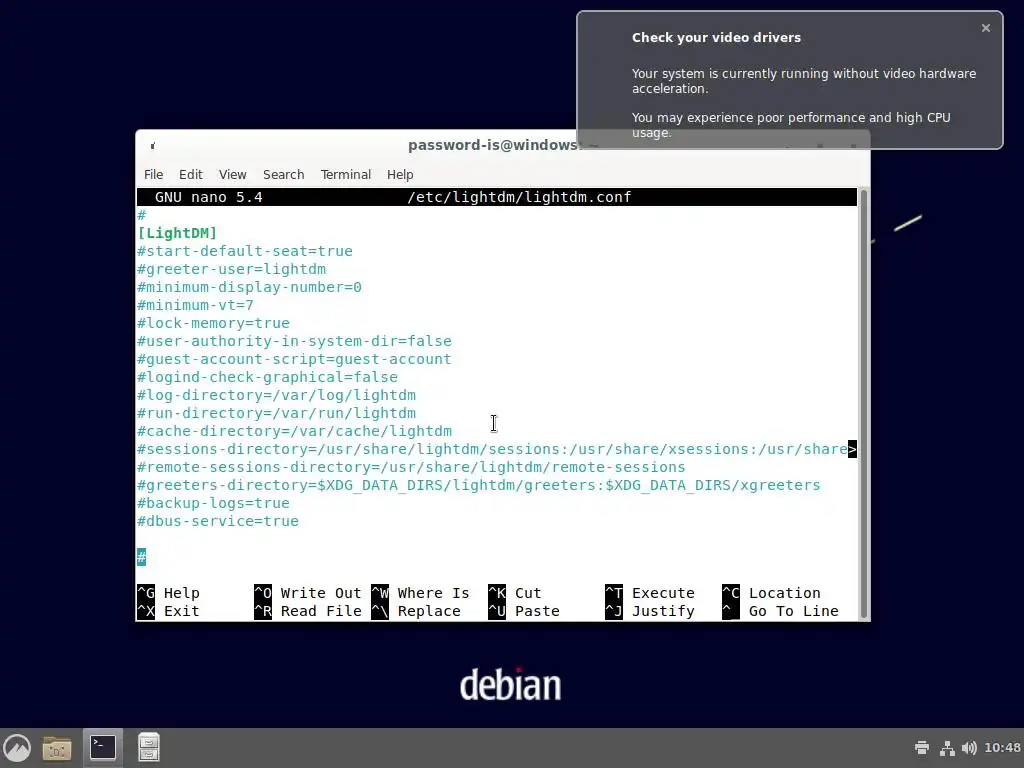Screen dimensions: 1024x768
Task: Click the ^\ Replace shortcut hint
Action: pos(416,611)
